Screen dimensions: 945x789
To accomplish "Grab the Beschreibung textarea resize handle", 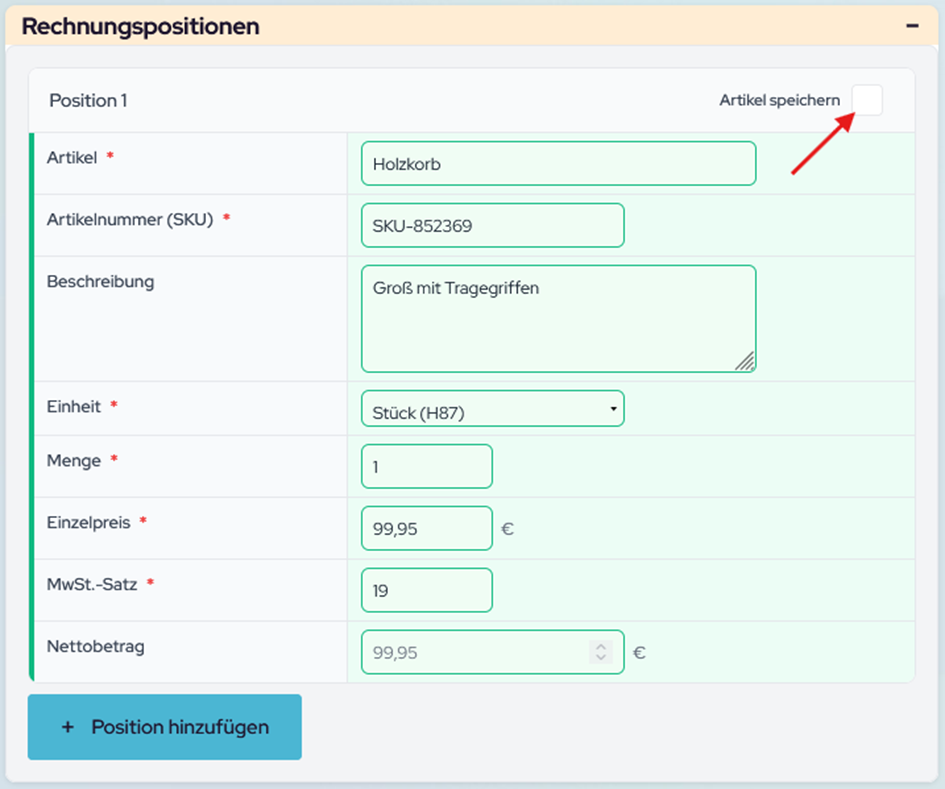I will (x=745, y=362).
